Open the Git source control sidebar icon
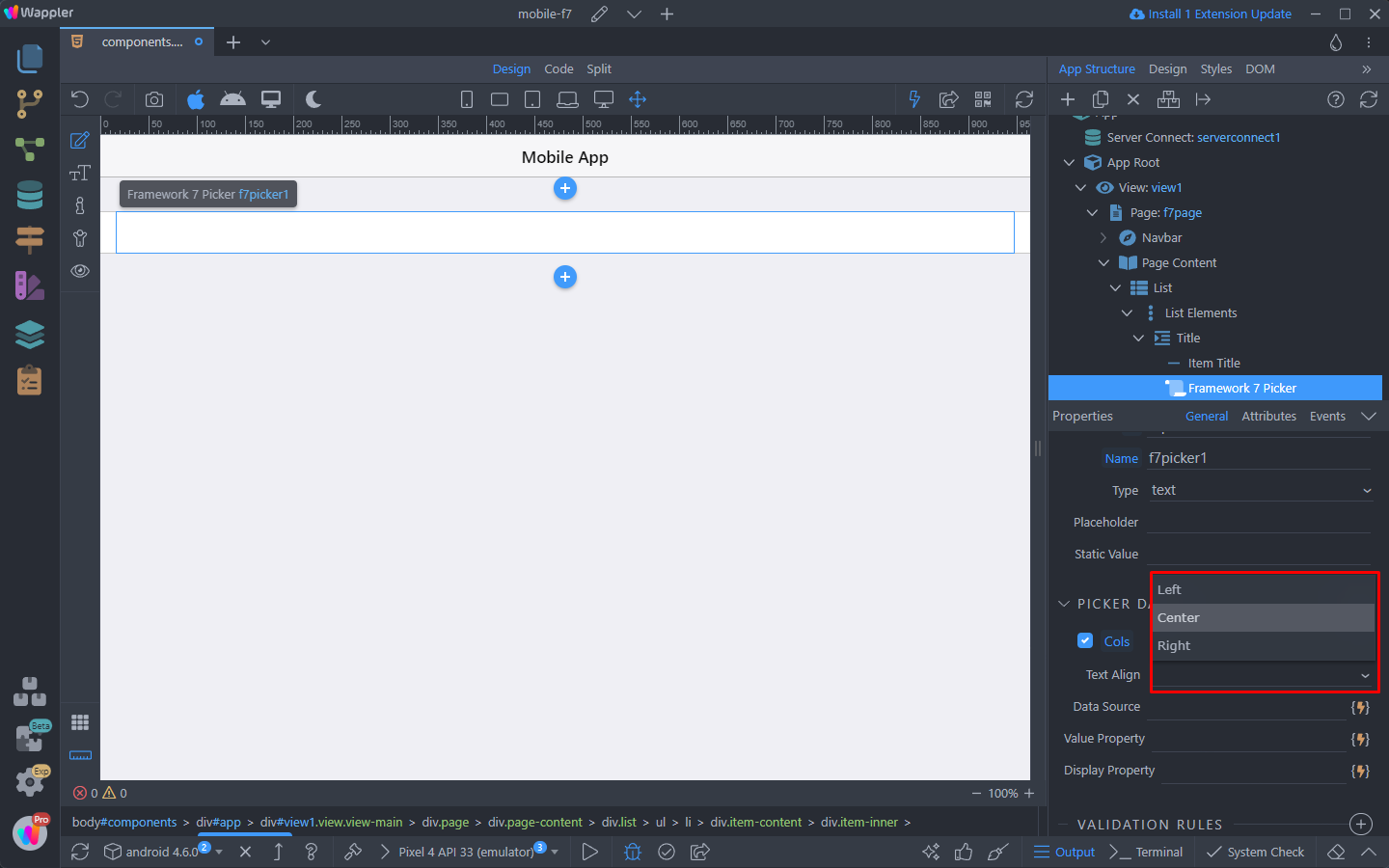This screenshot has height=868, width=1389. [30, 103]
